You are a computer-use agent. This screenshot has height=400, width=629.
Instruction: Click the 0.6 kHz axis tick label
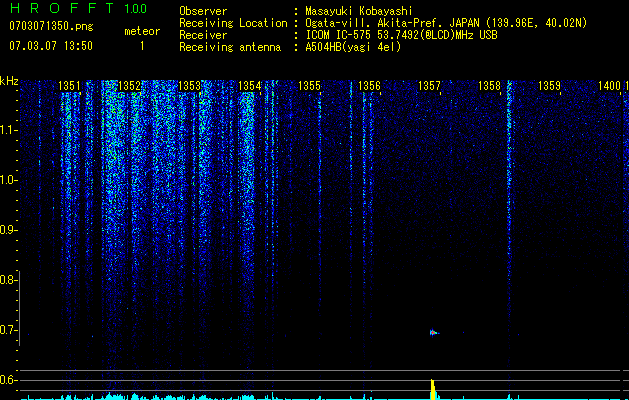[x=8, y=380]
